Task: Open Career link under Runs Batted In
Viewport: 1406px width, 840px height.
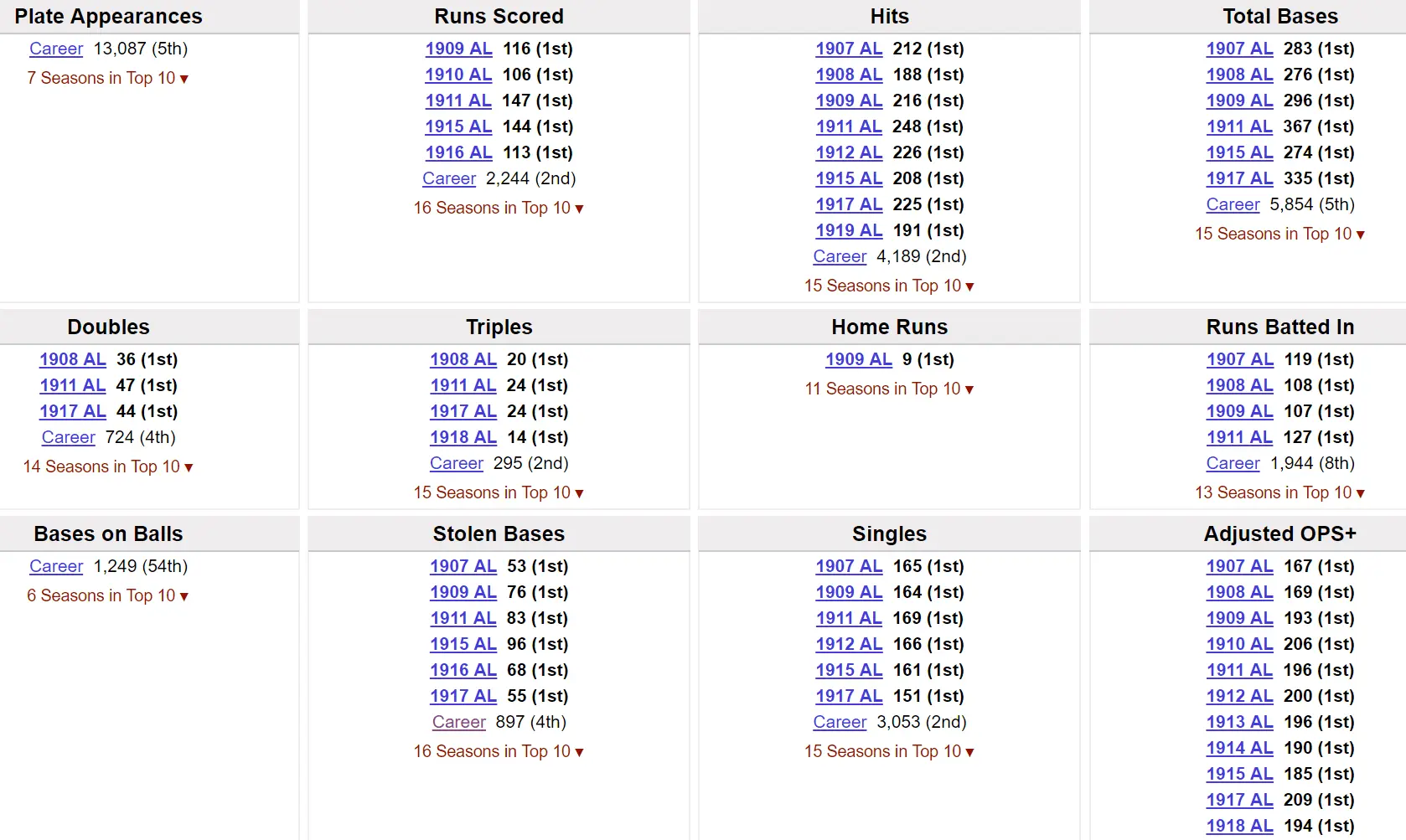Action: (x=1233, y=463)
